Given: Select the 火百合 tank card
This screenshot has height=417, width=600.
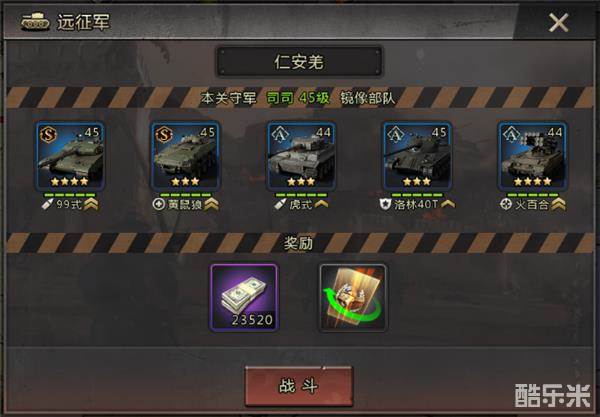Looking at the screenshot, I should coord(532,156).
